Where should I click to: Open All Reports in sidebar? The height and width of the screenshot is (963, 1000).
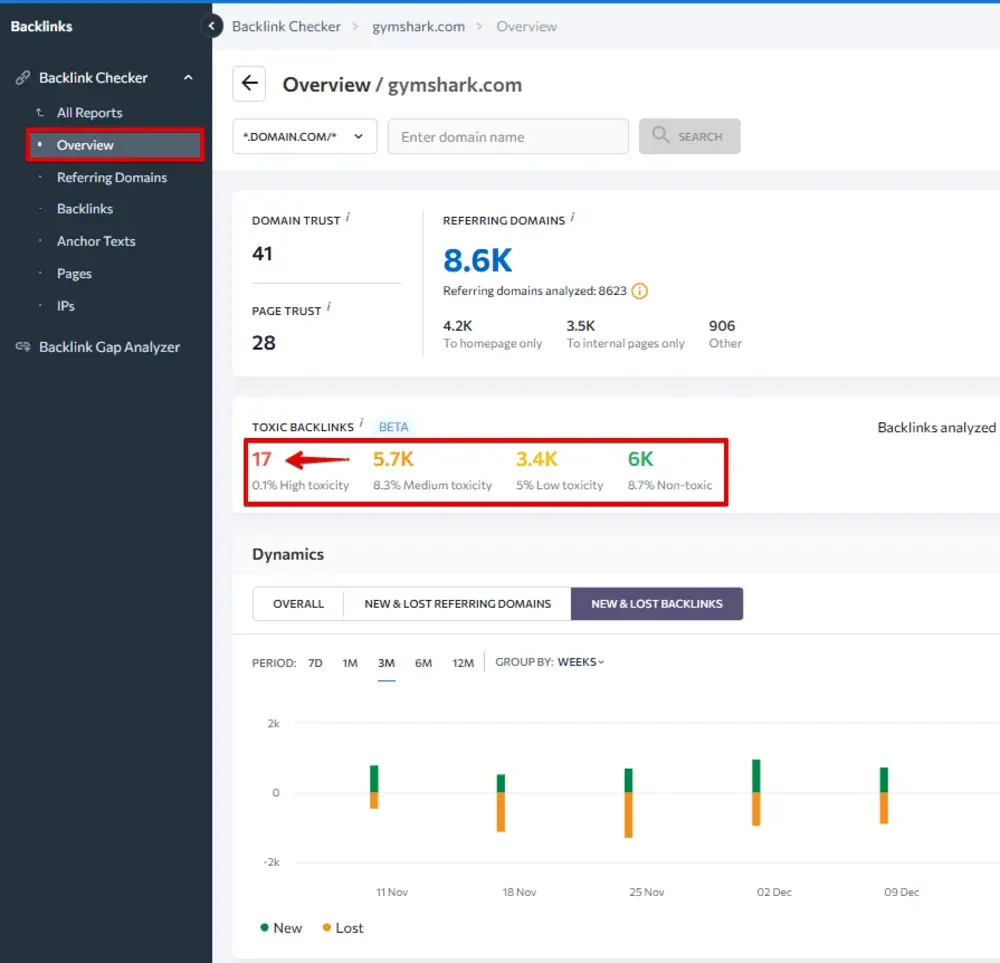(x=89, y=113)
